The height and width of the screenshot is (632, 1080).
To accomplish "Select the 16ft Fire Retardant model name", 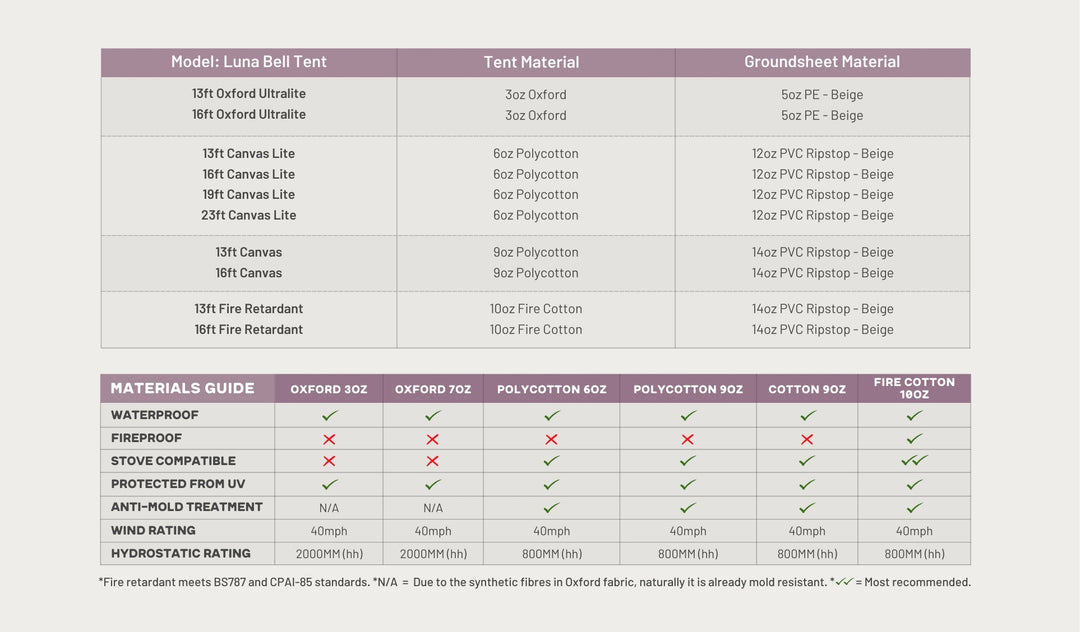I will [x=249, y=329].
